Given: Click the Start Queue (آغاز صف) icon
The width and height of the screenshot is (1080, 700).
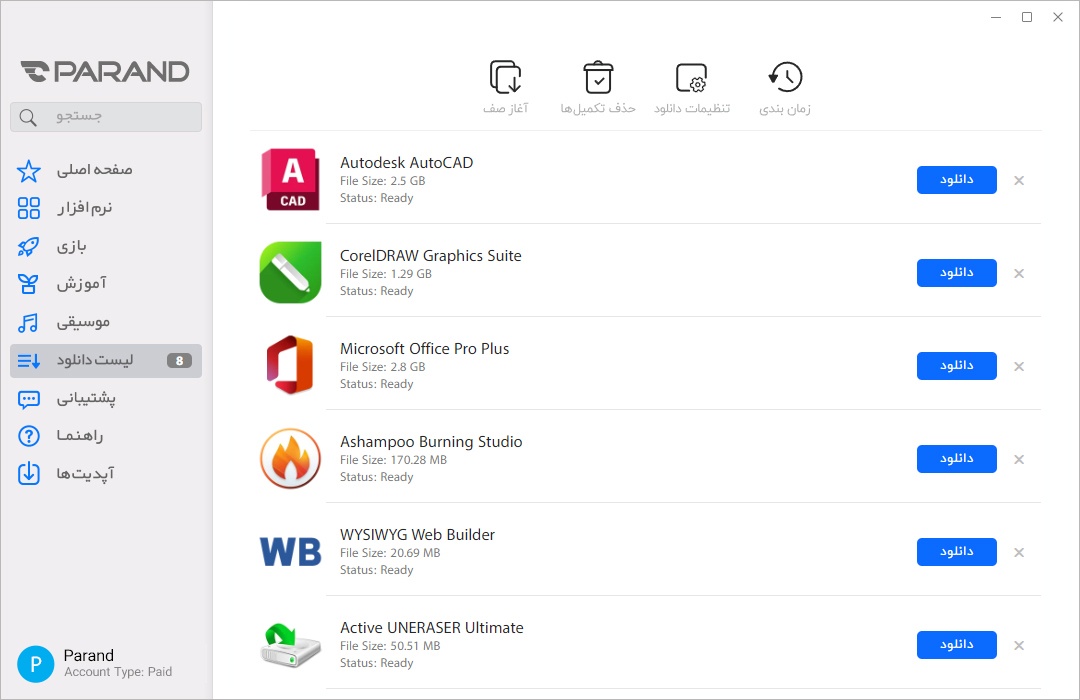Looking at the screenshot, I should point(506,76).
